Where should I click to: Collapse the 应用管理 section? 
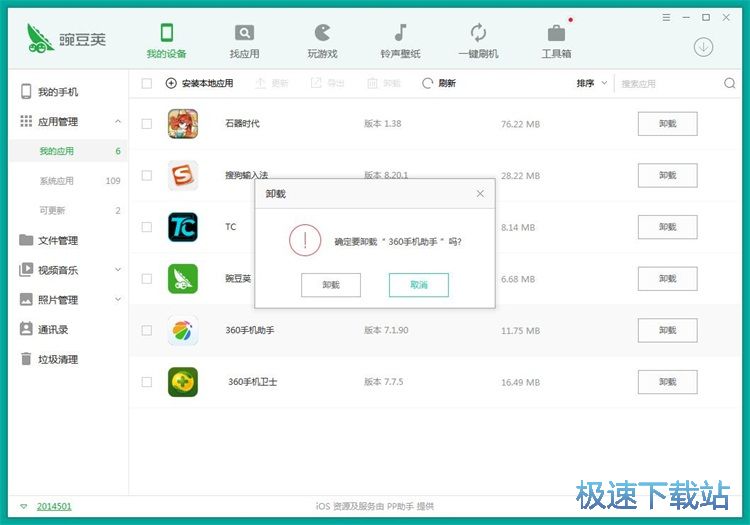tap(118, 121)
